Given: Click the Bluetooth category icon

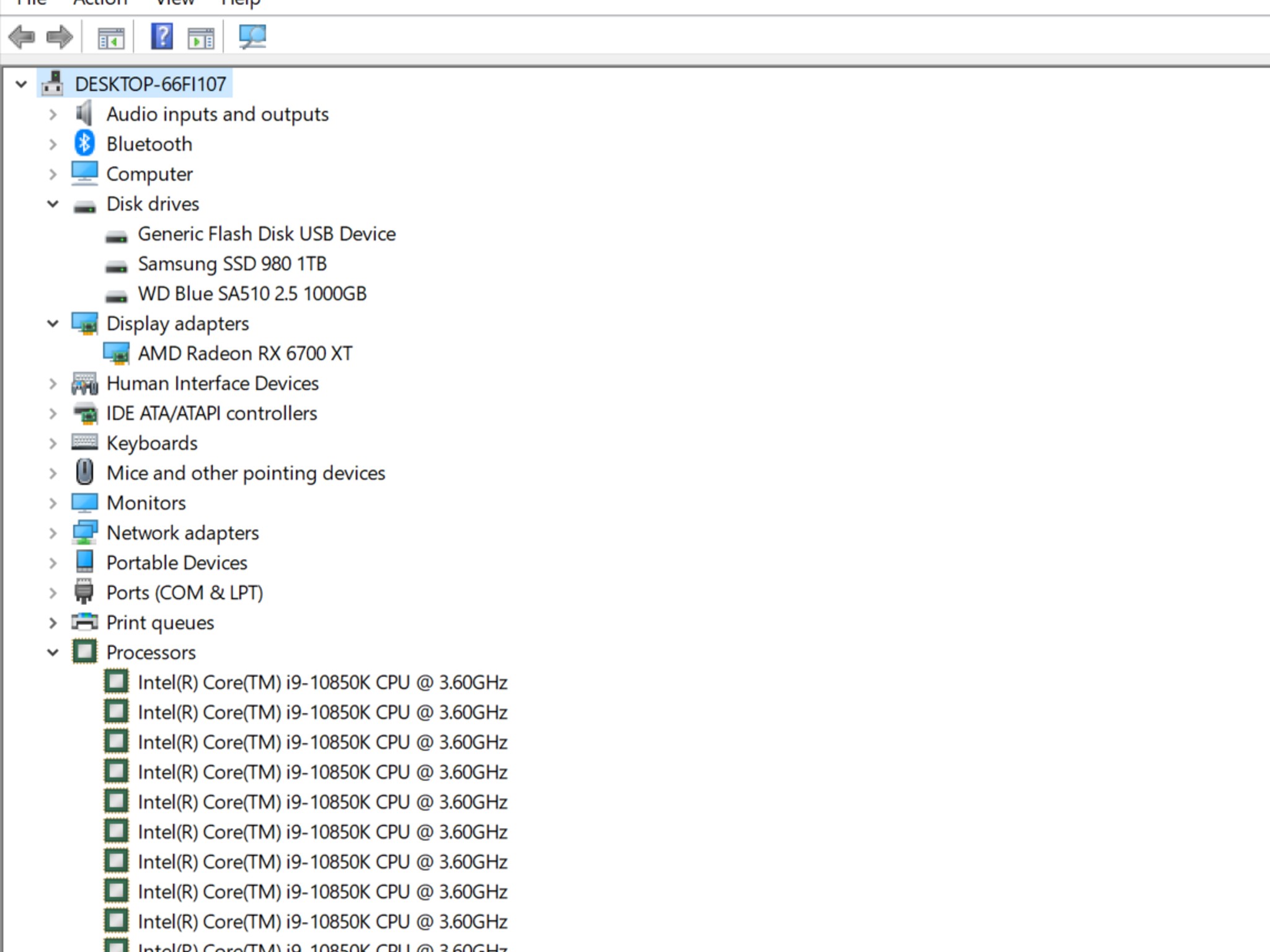Looking at the screenshot, I should point(84,144).
